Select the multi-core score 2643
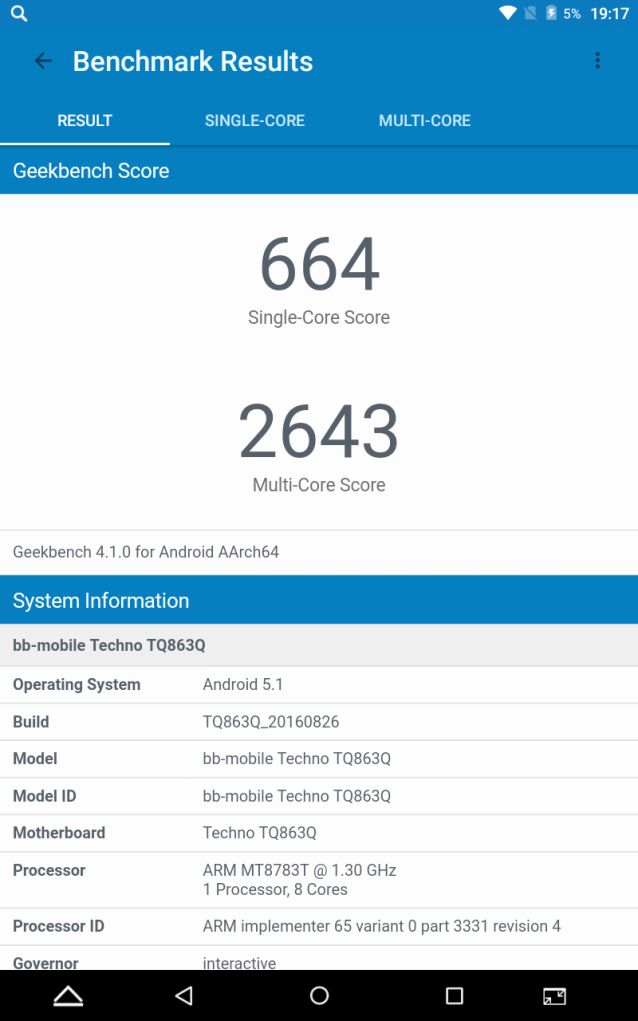 319,431
